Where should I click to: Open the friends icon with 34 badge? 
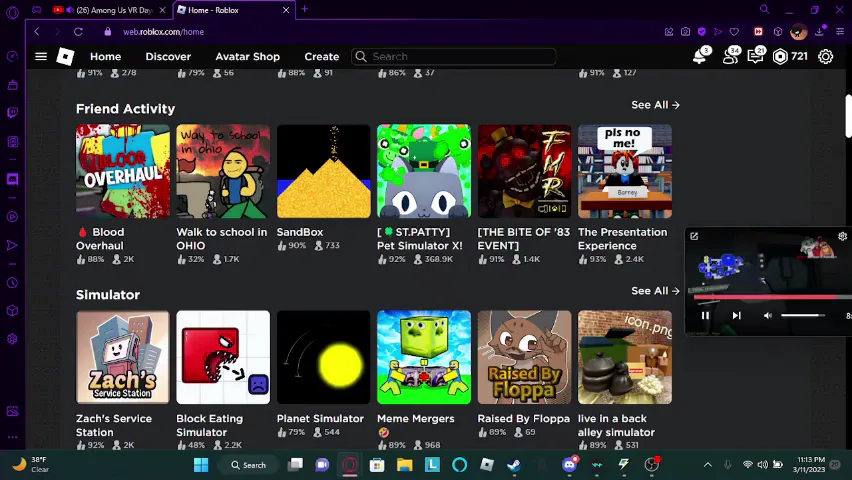pyautogui.click(x=730, y=56)
